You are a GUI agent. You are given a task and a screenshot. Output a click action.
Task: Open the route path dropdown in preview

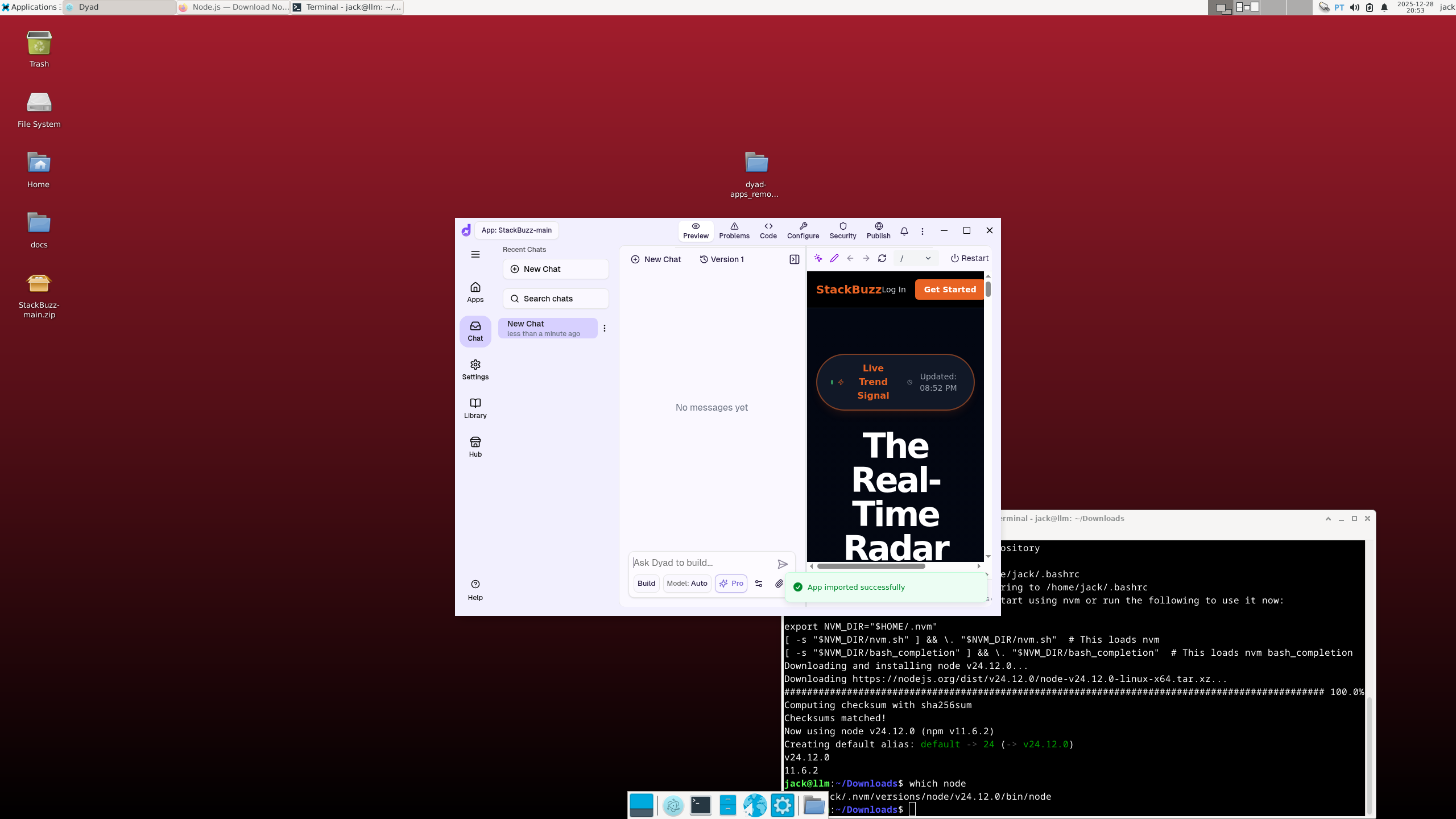tap(915, 258)
